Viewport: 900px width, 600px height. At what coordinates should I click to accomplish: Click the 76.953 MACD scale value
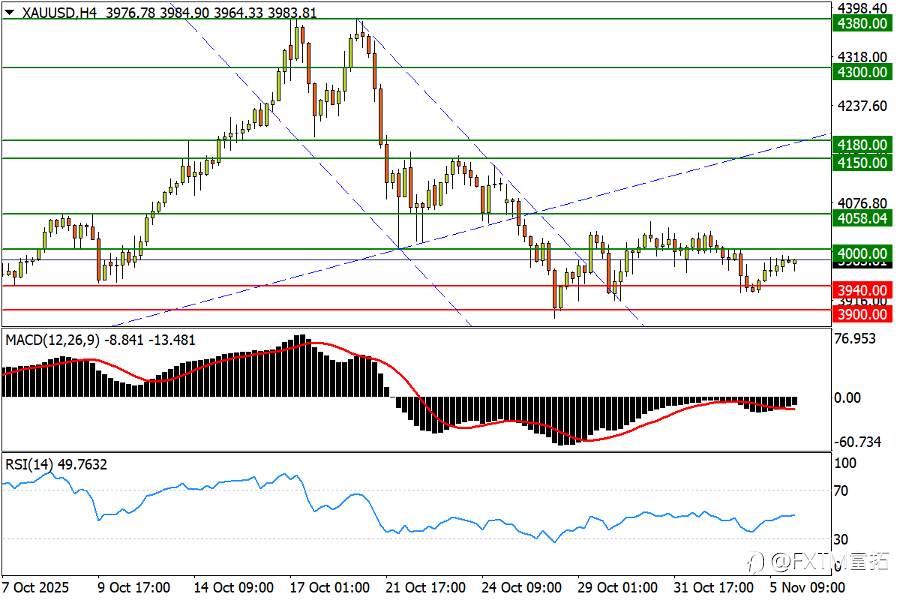855,339
